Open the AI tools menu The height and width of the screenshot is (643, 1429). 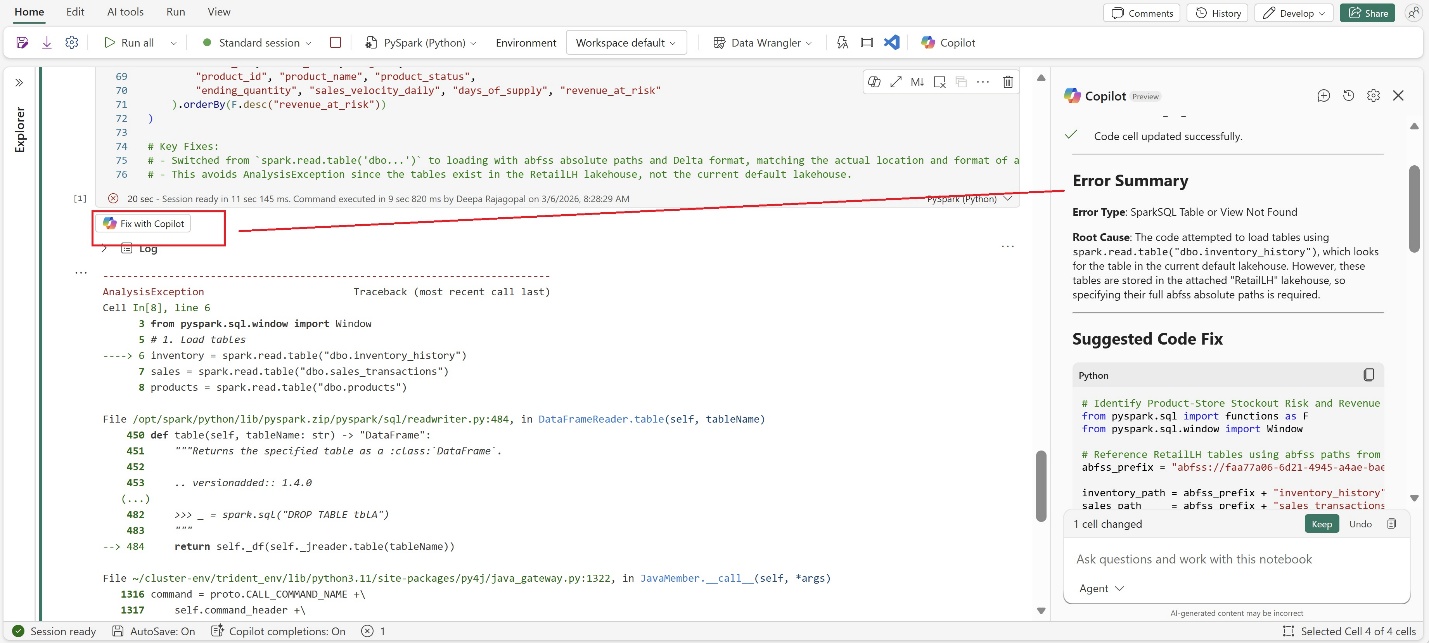(x=124, y=12)
